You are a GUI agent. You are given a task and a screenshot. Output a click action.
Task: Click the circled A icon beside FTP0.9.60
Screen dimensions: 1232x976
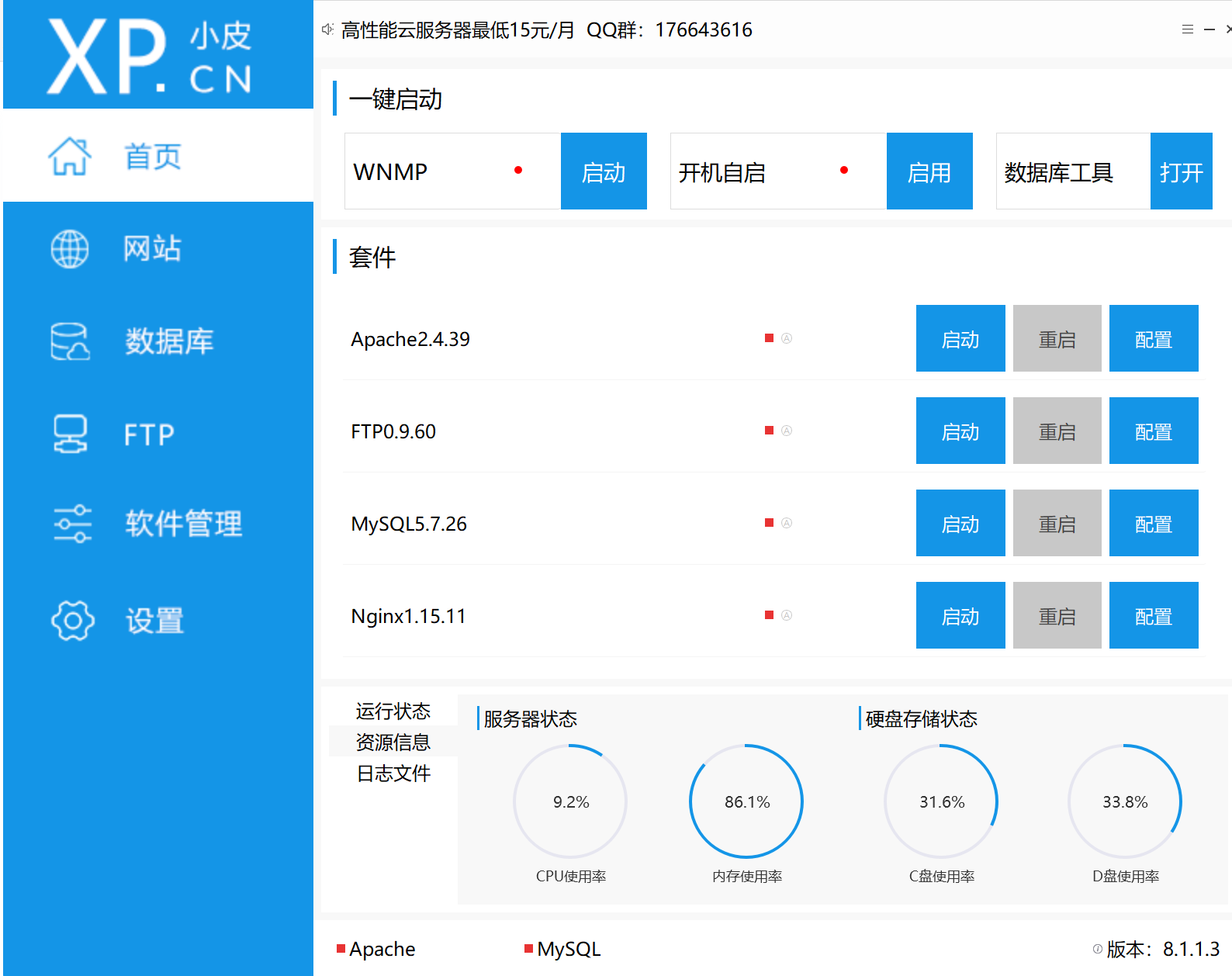coord(787,431)
